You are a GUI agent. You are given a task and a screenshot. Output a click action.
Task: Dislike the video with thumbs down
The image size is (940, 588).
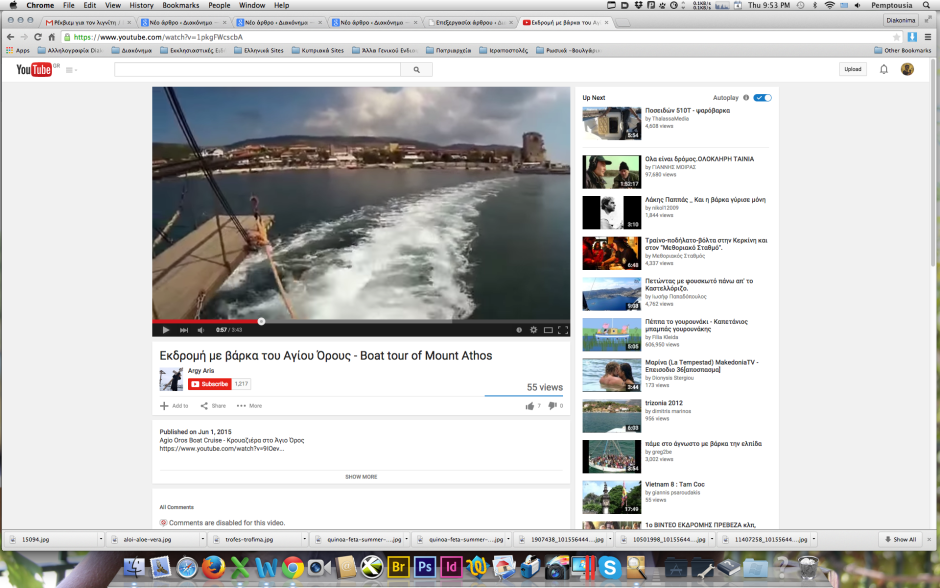click(552, 406)
